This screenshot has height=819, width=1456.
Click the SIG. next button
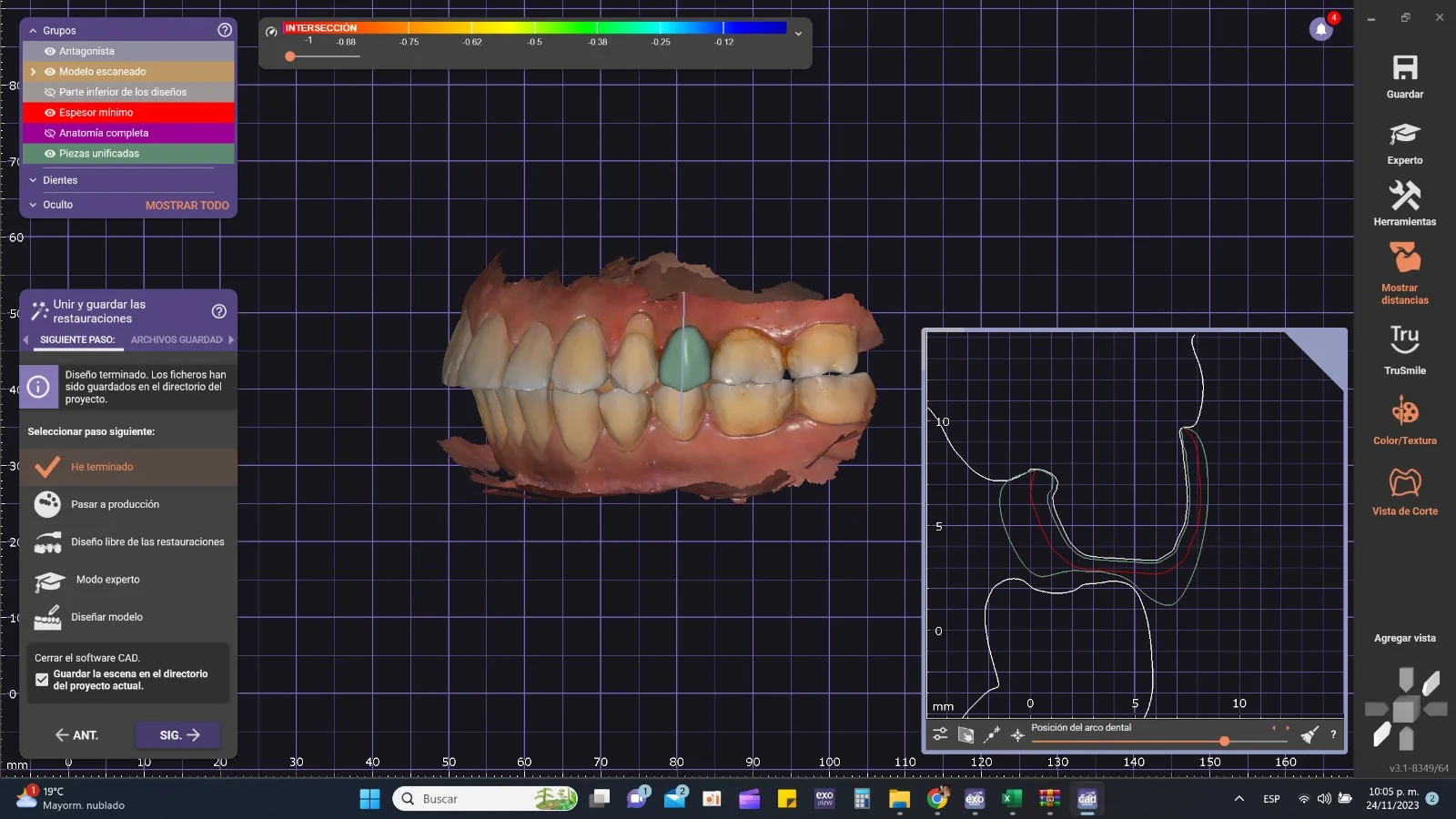click(x=179, y=735)
